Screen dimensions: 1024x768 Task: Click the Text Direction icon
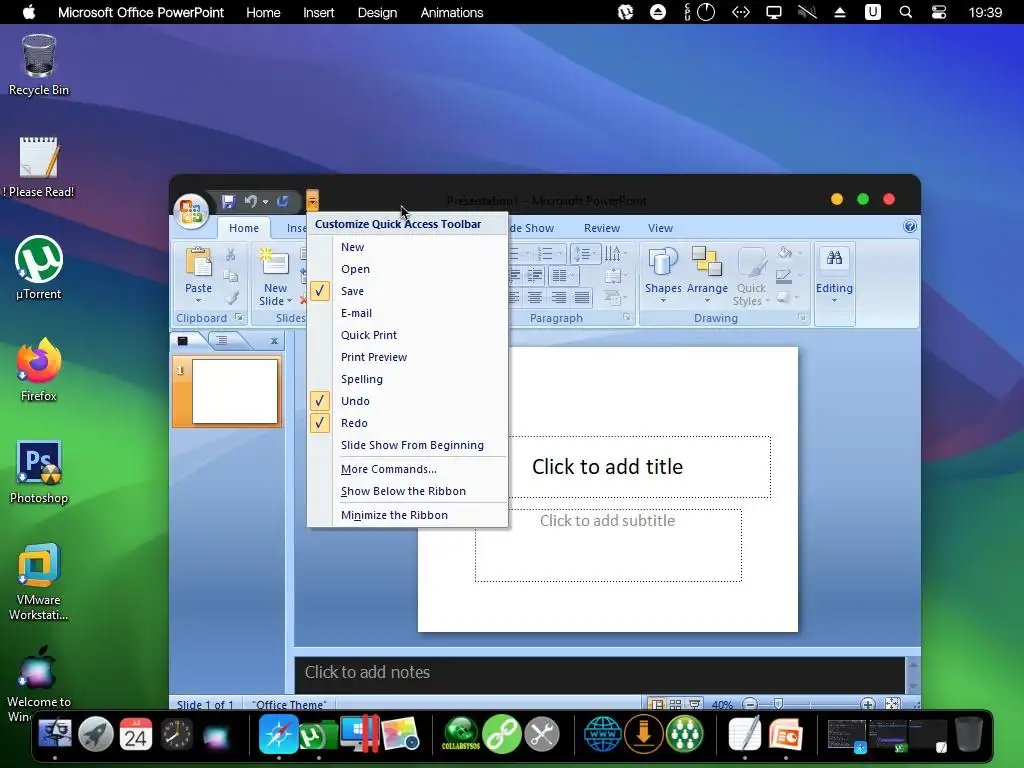(613, 253)
